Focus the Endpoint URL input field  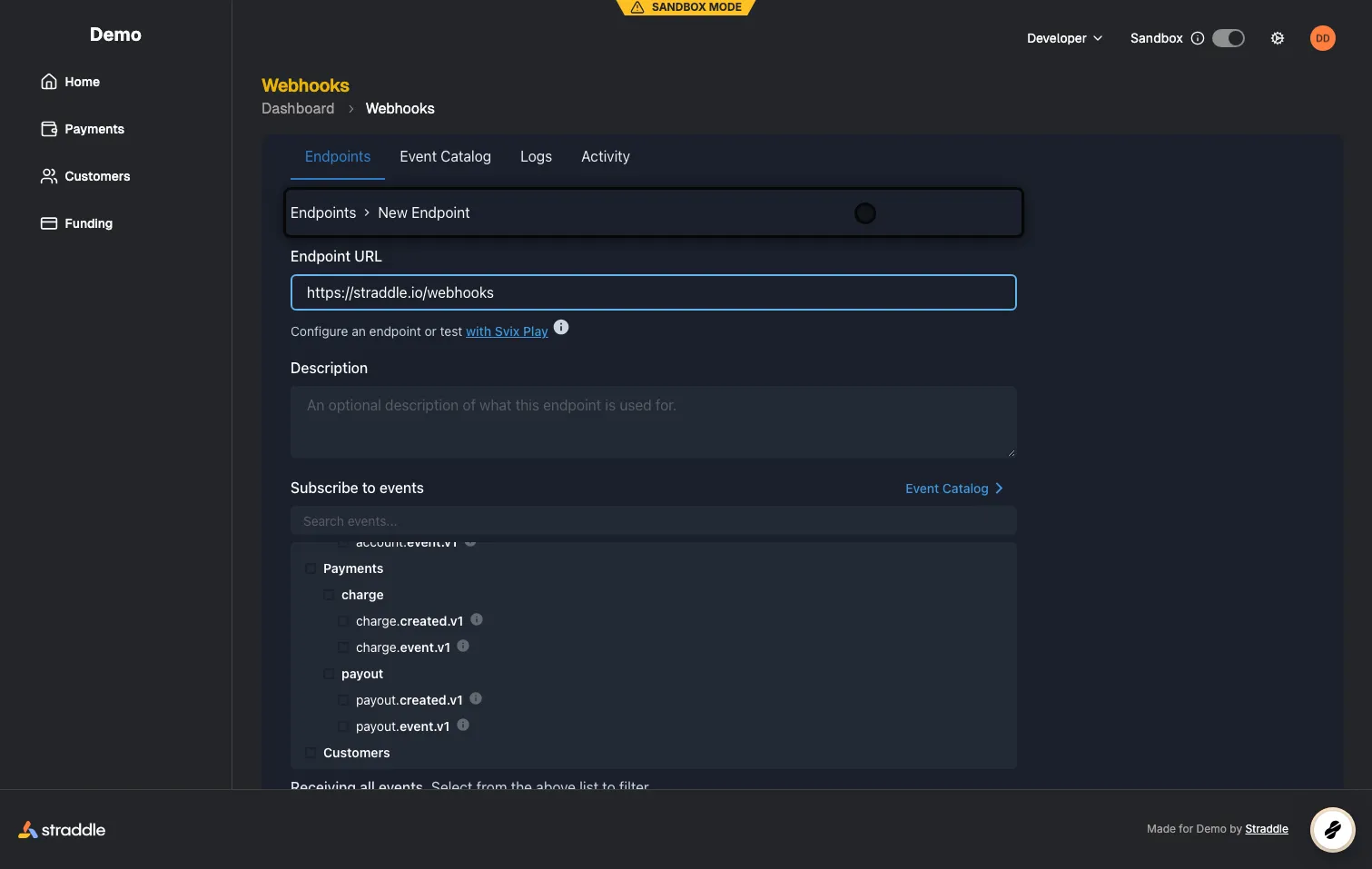pos(654,292)
